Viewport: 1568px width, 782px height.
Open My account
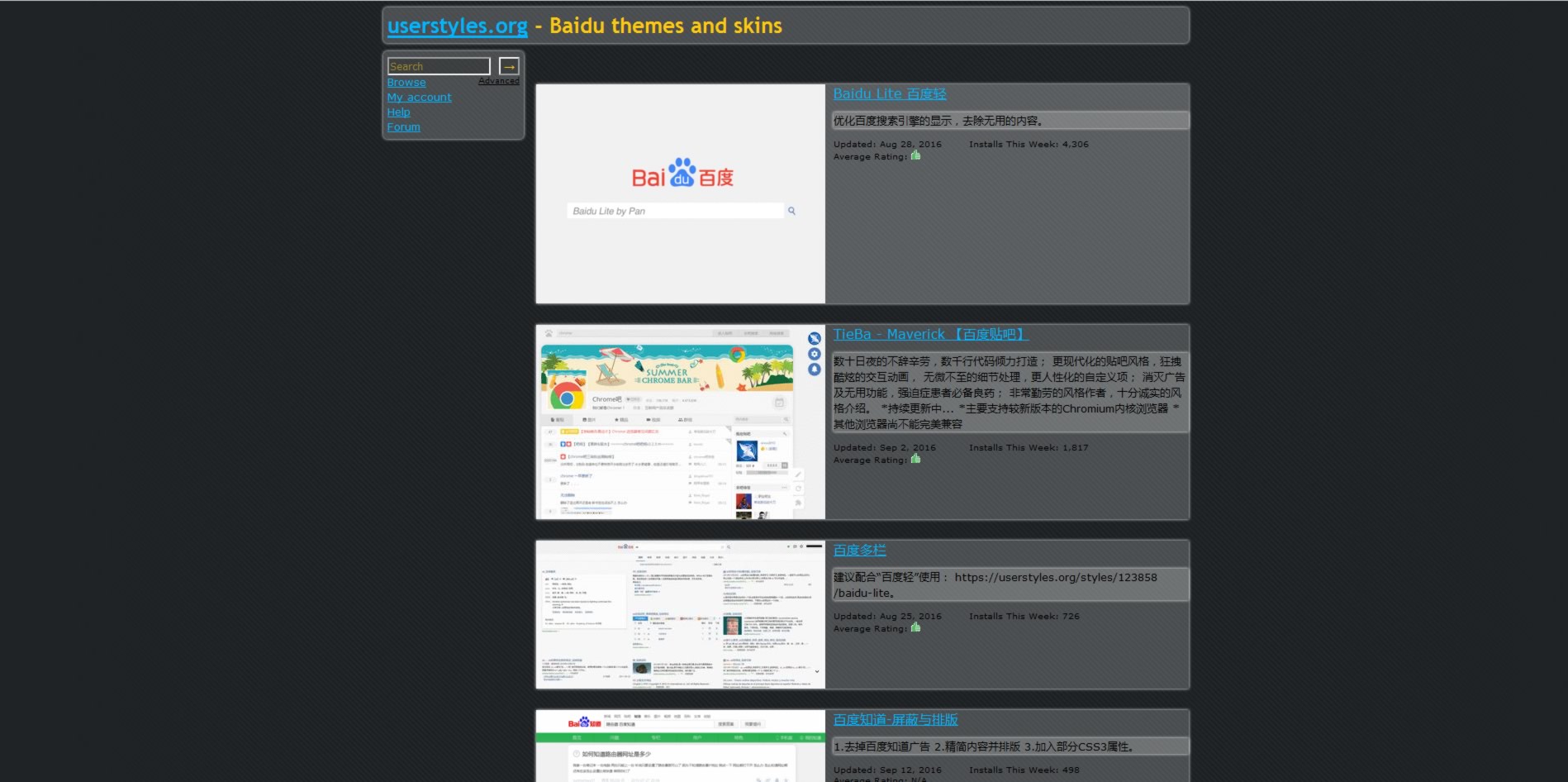419,97
